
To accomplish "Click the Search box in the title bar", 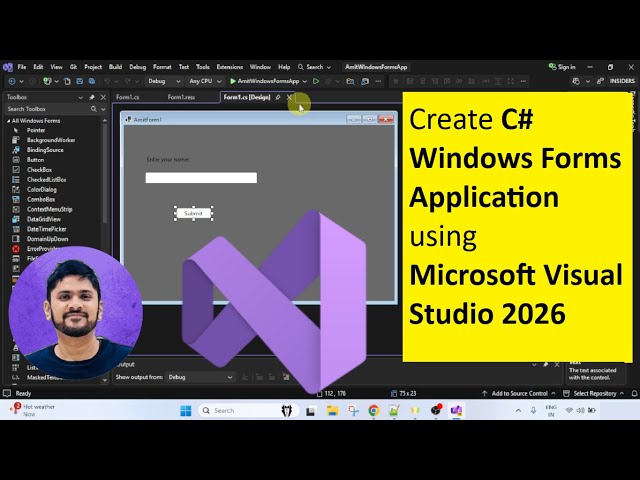I will click(x=314, y=67).
